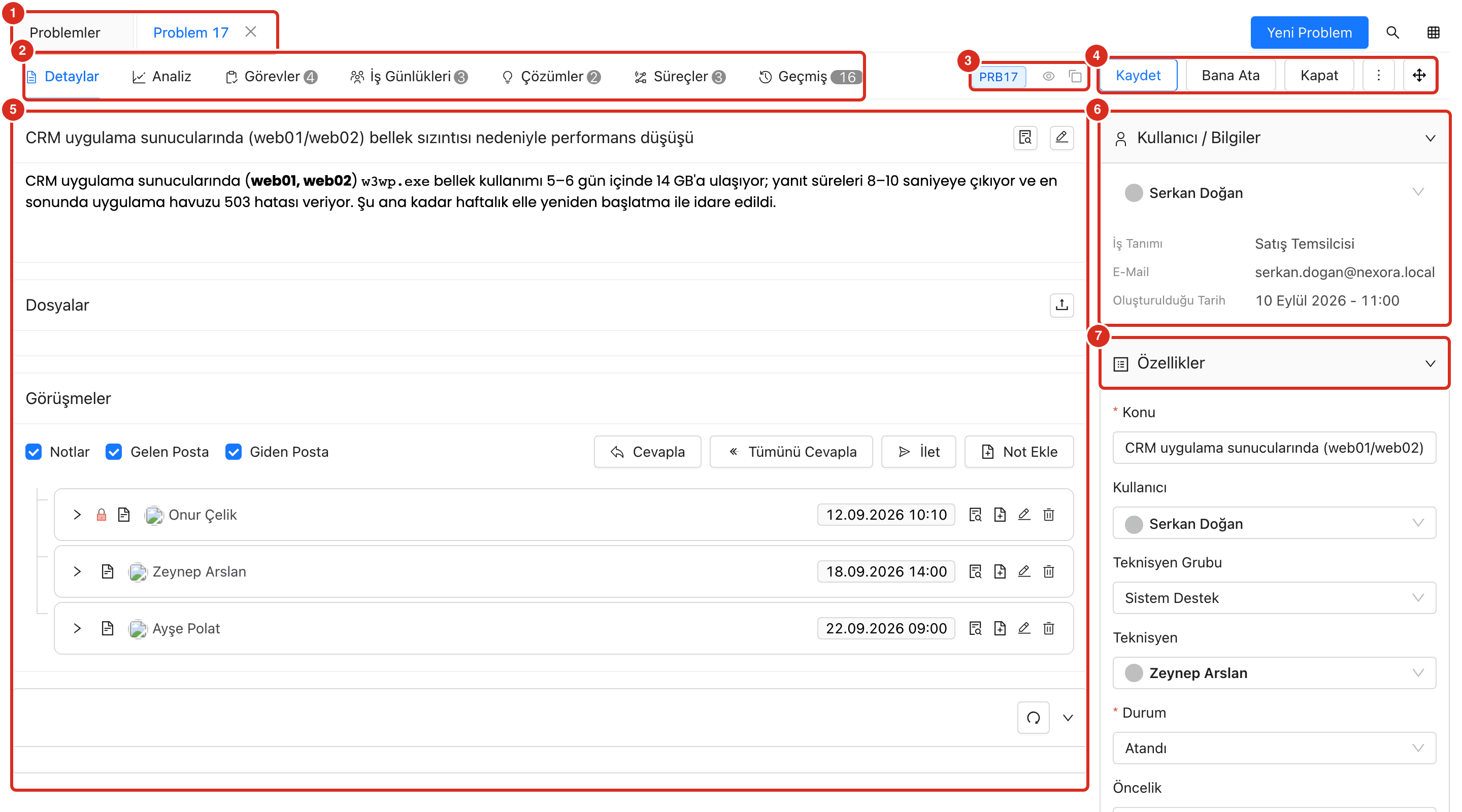Click the move/drag arrows icon
1462x812 pixels.
(1419, 76)
